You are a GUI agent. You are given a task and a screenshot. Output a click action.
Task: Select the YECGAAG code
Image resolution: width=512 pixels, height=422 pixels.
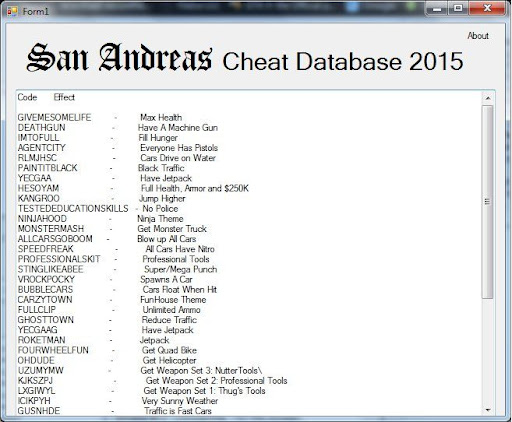tap(38, 330)
